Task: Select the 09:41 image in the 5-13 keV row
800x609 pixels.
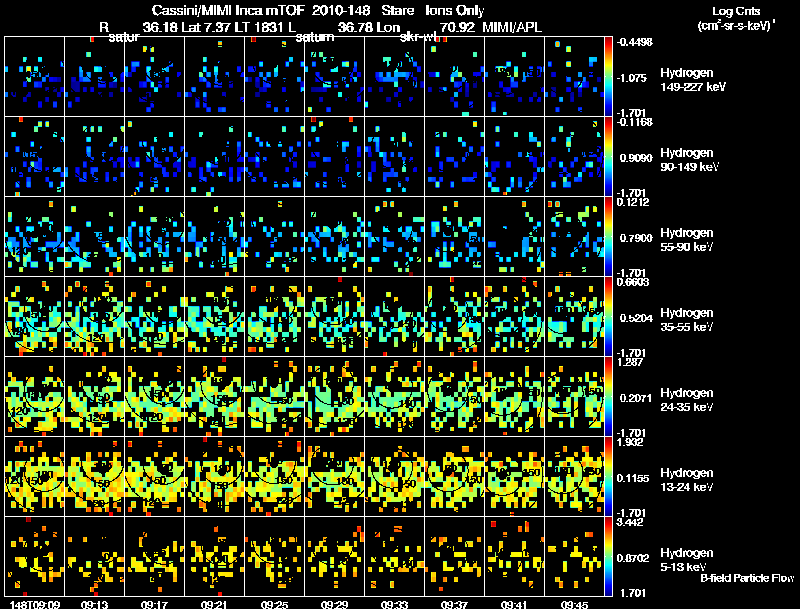Action: [514, 556]
